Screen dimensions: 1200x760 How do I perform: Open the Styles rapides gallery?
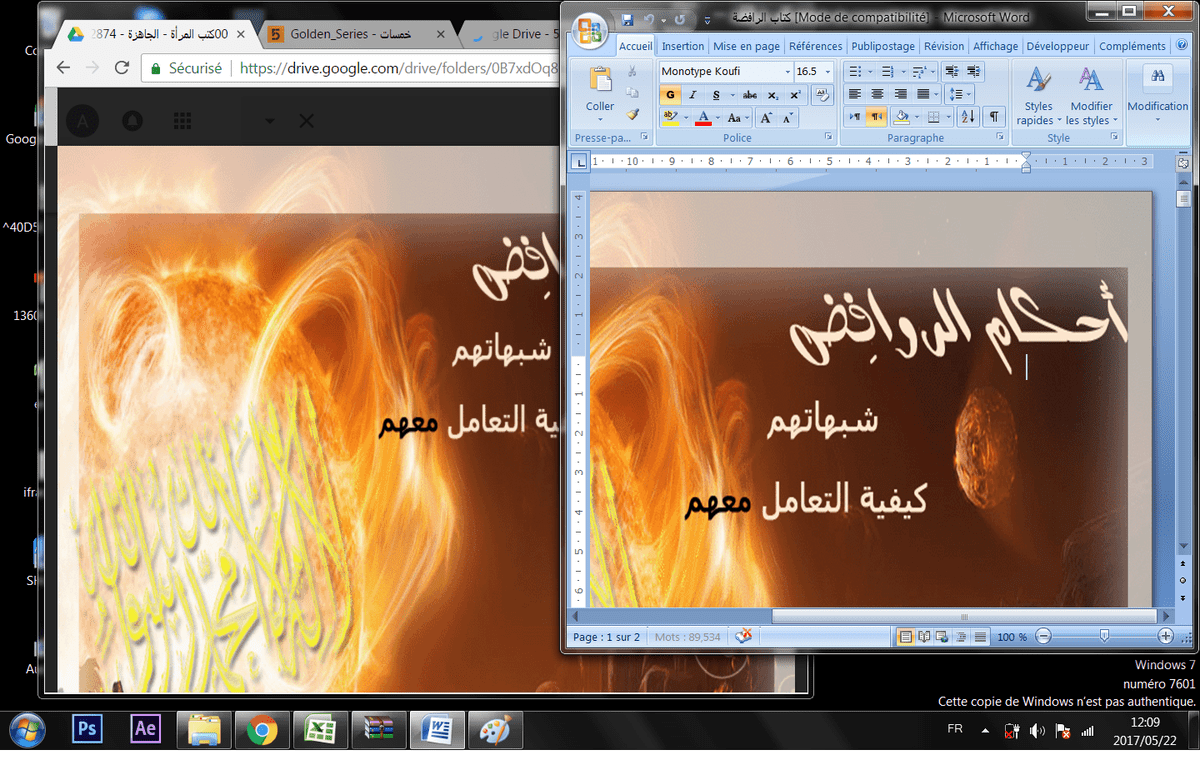click(1039, 96)
